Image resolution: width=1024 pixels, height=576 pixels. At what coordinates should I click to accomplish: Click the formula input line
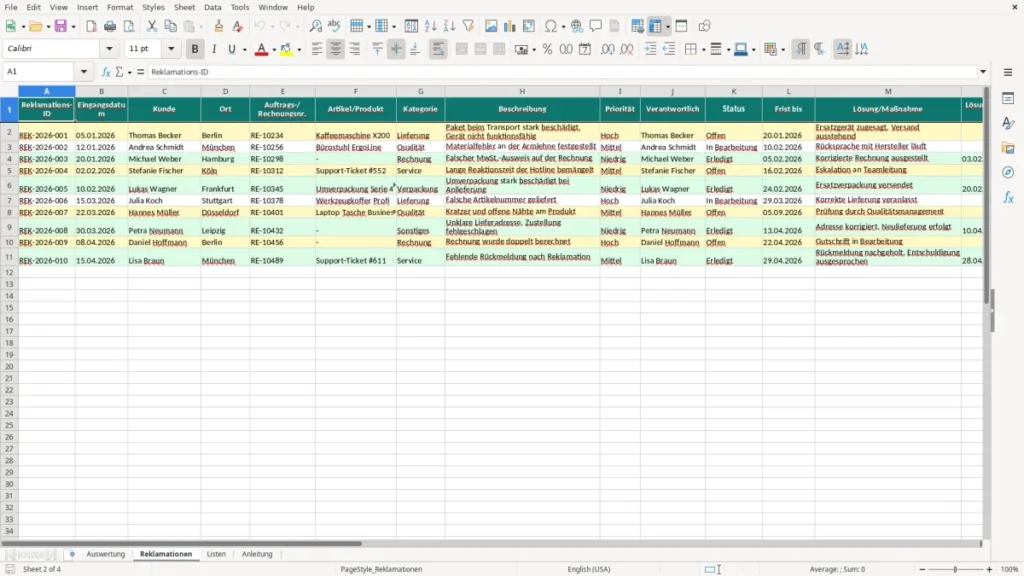[x=562, y=72]
